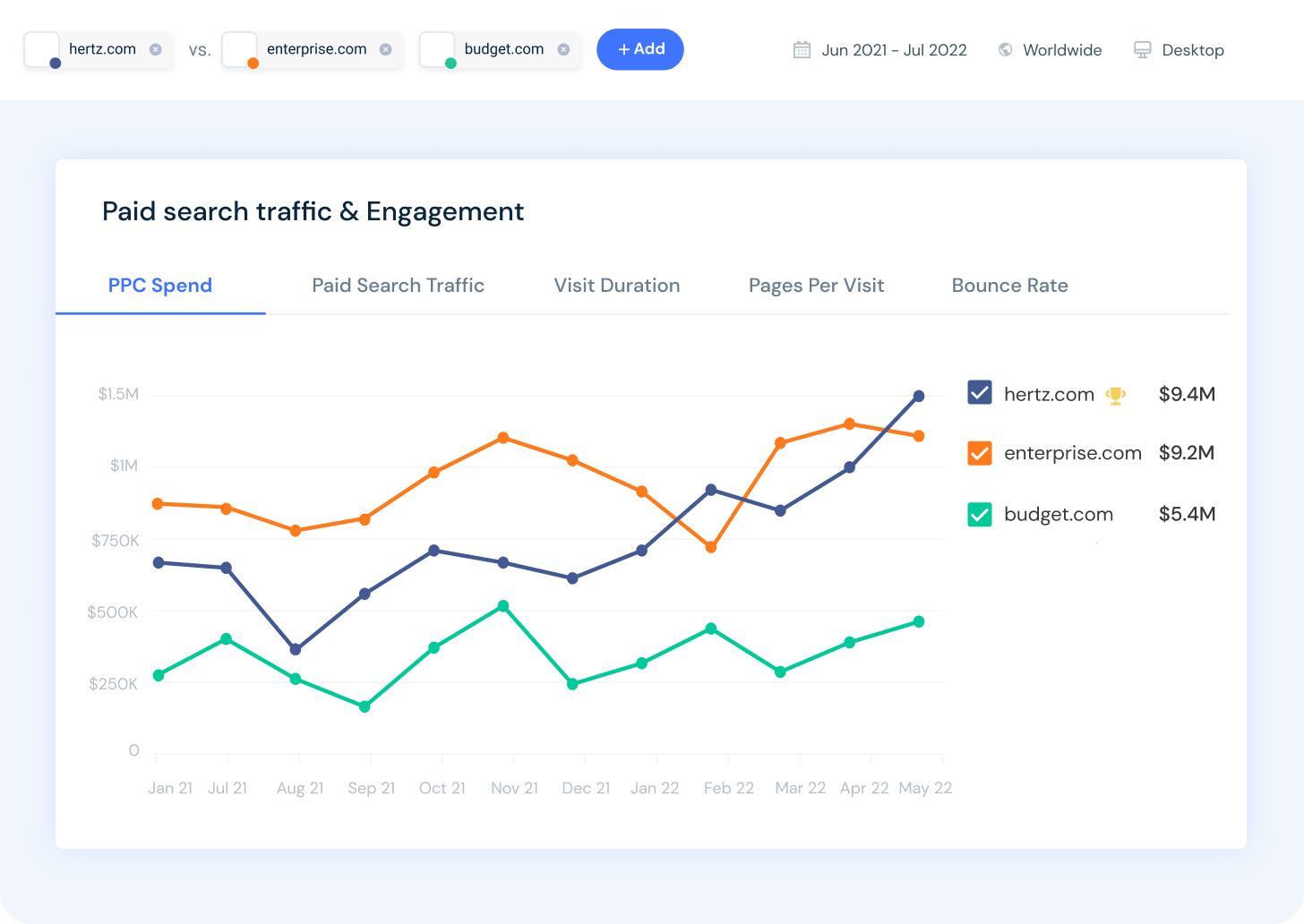The image size is (1304, 924).
Task: Click the May 22 peak point on hertz.com line
Action: point(919,395)
